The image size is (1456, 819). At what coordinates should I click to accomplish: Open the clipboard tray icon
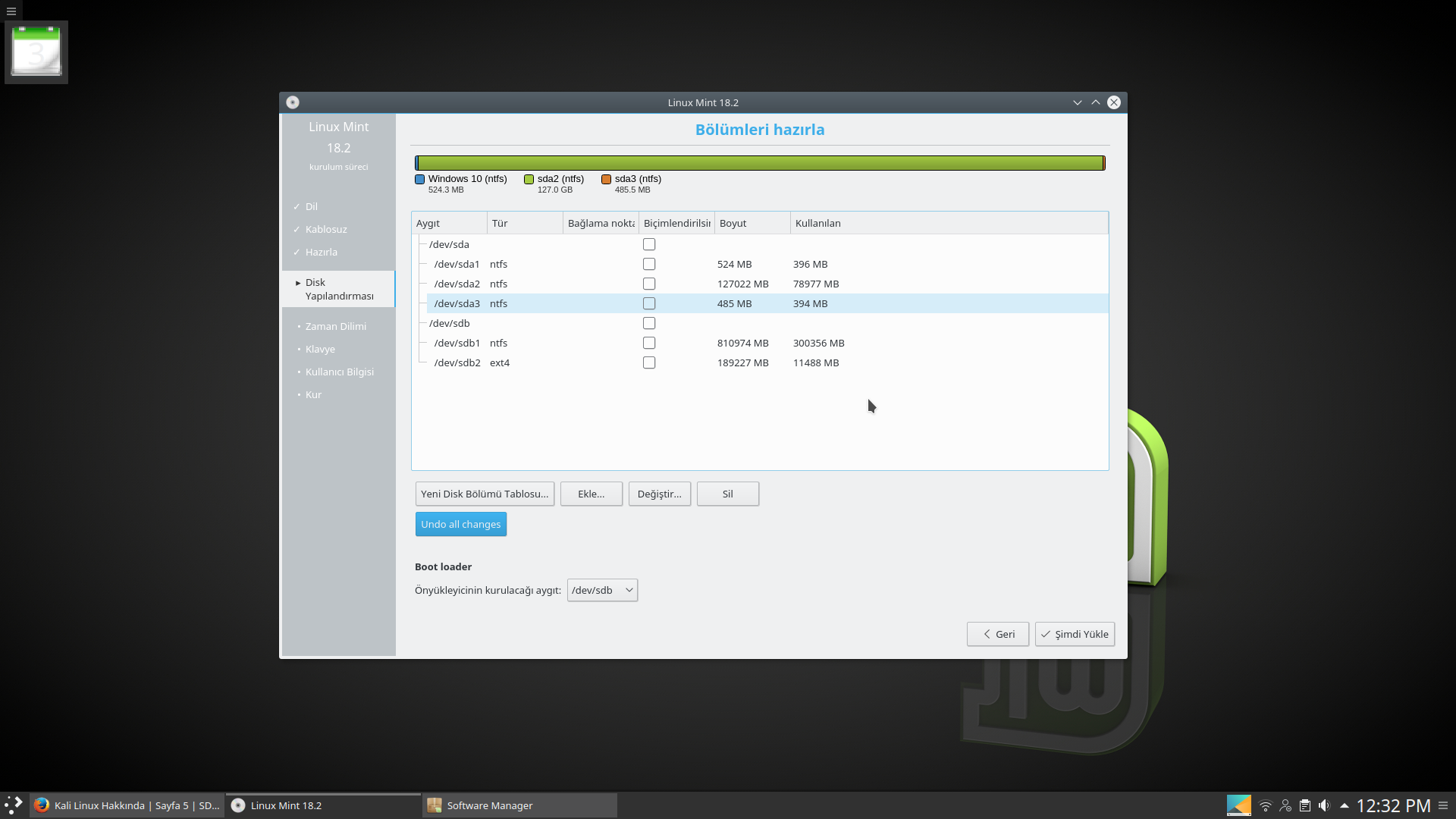click(1305, 805)
